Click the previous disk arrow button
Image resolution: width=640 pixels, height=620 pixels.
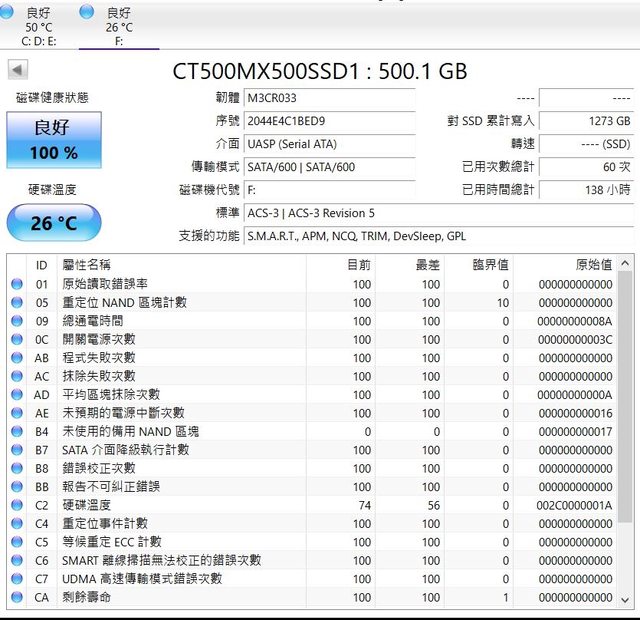(18, 70)
